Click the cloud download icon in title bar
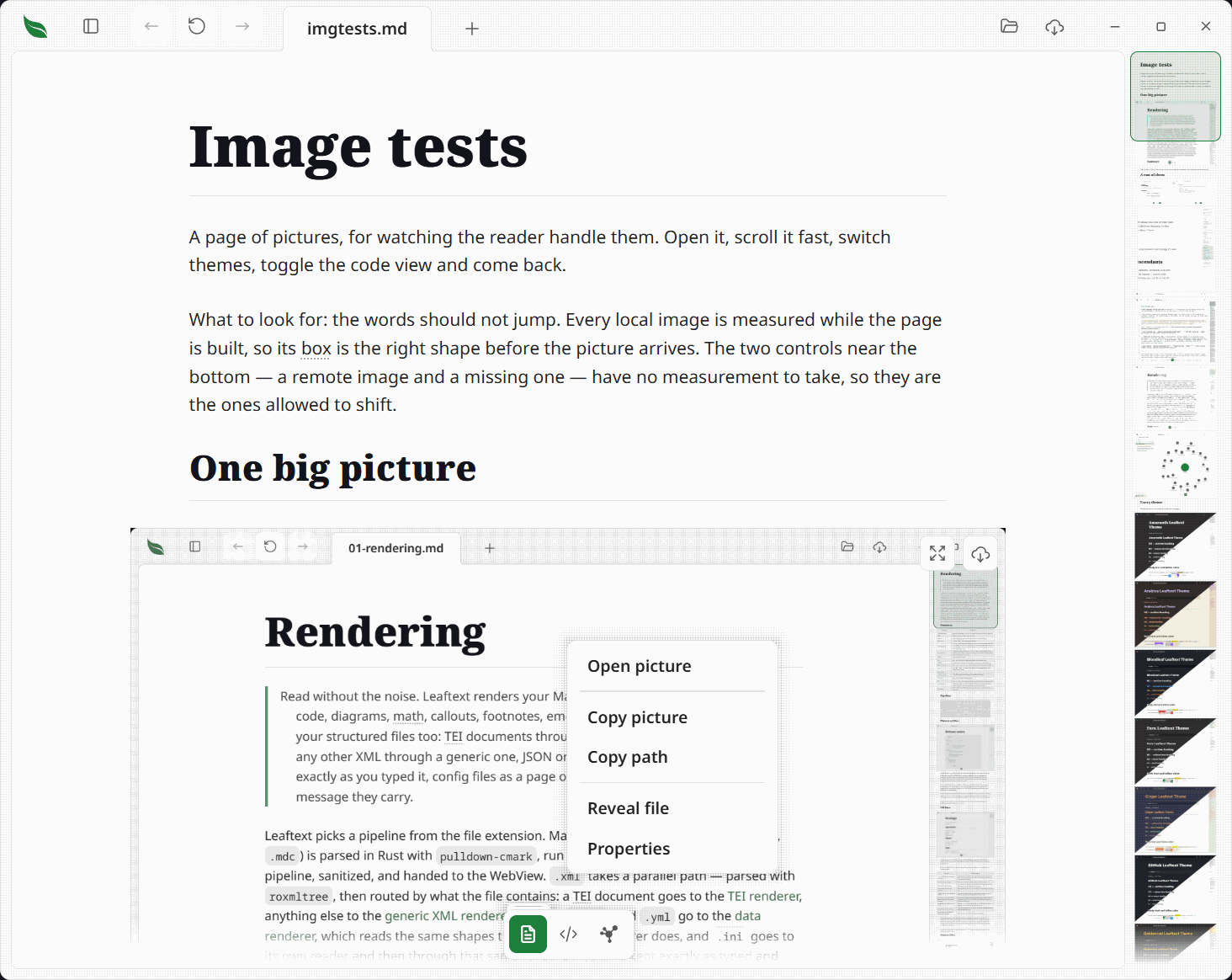Viewport: 1232px width, 980px height. 1054,27
